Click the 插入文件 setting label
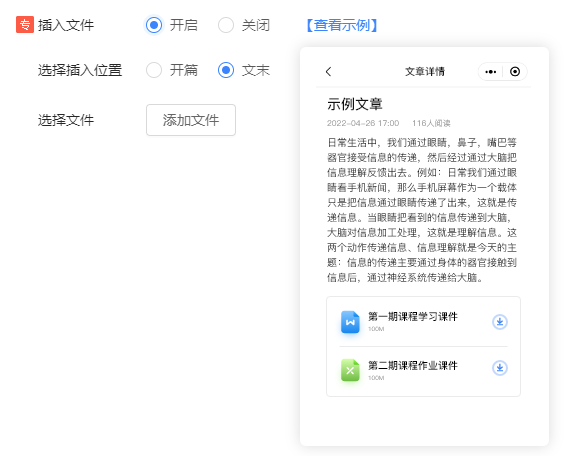Screen dimensions: 581x456 66,25
